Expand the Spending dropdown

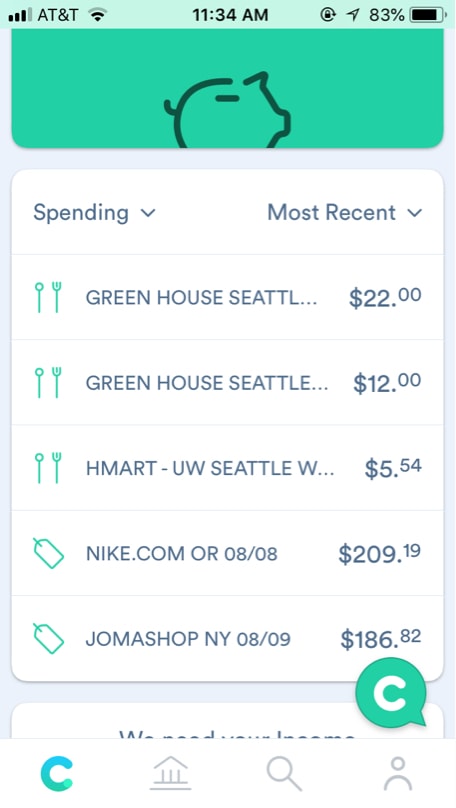click(x=94, y=213)
